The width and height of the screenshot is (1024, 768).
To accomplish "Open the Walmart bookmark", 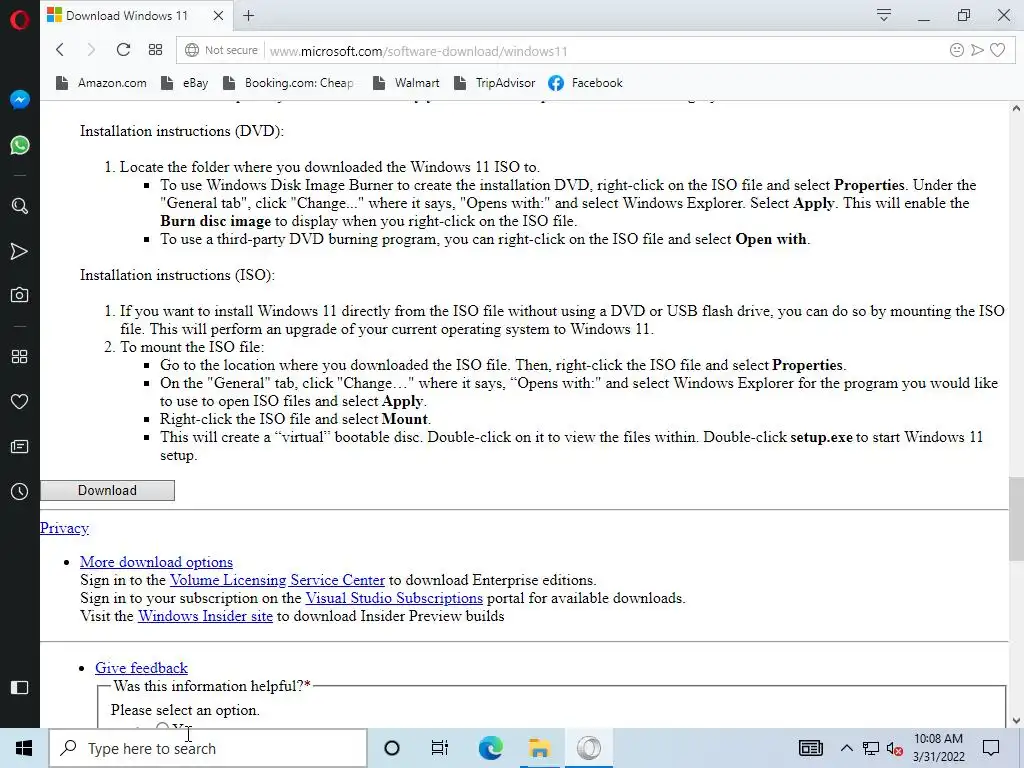I will [406, 83].
